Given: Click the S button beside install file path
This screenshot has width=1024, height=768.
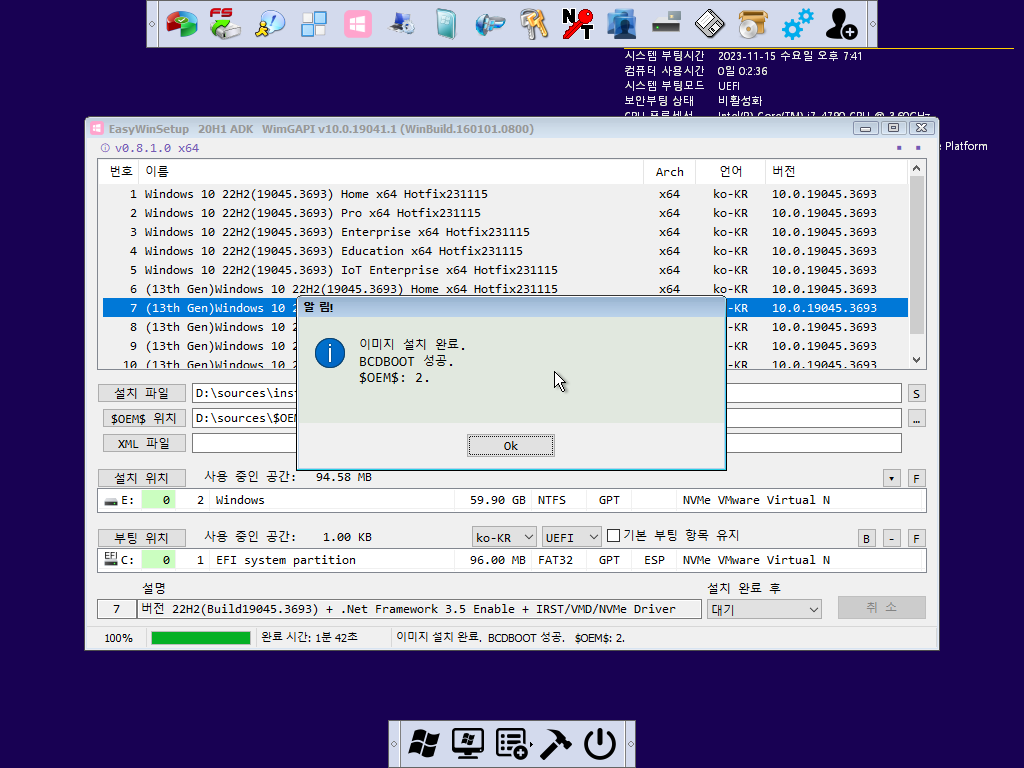Looking at the screenshot, I should [x=916, y=393].
